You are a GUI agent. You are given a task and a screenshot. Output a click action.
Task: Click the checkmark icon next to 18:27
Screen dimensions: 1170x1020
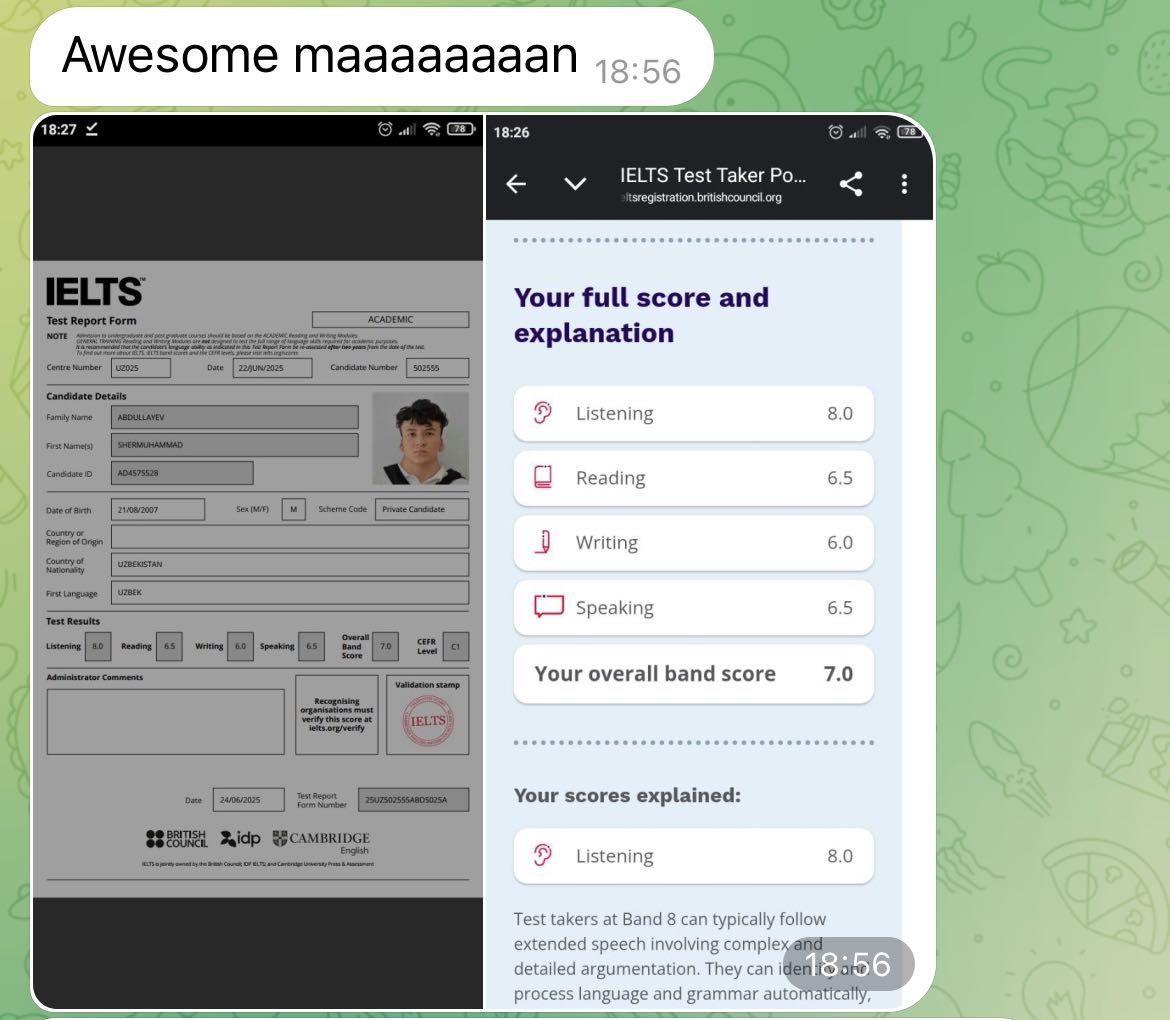(92, 129)
